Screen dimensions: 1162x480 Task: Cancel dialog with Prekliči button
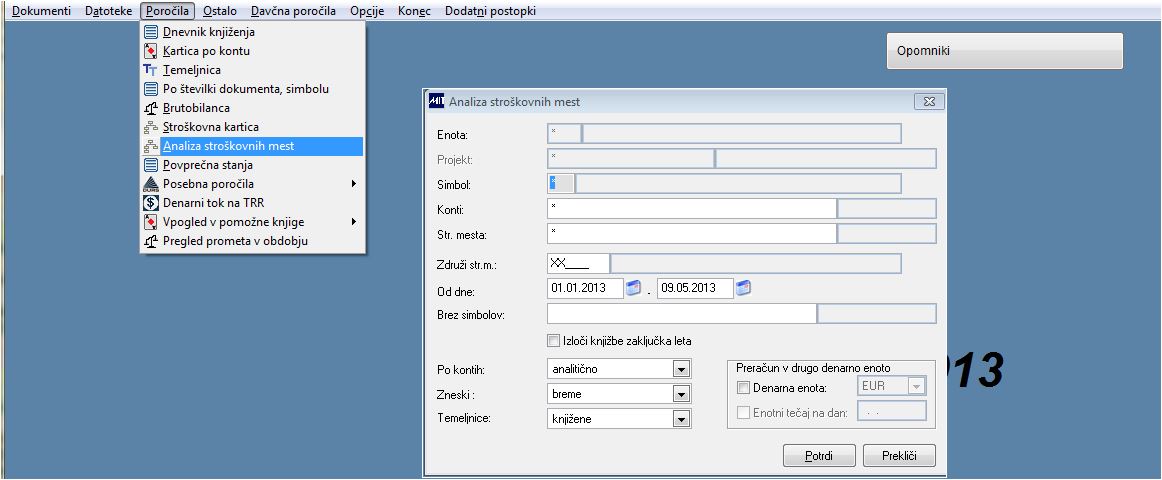(x=900, y=456)
